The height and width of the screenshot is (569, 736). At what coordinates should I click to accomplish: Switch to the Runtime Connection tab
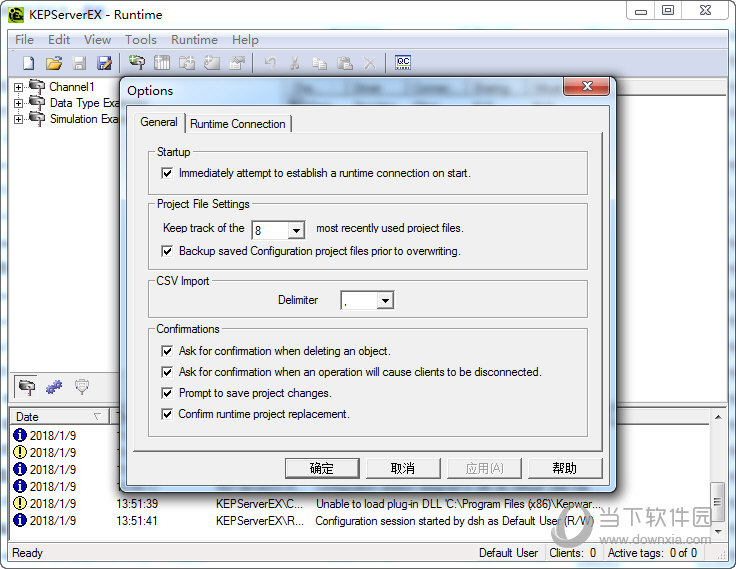(x=238, y=124)
